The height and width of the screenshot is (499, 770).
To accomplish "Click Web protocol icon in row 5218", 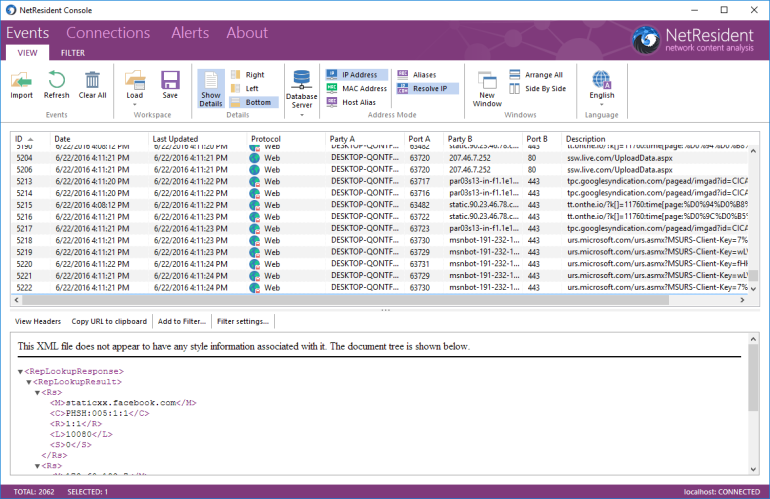I will [254, 241].
